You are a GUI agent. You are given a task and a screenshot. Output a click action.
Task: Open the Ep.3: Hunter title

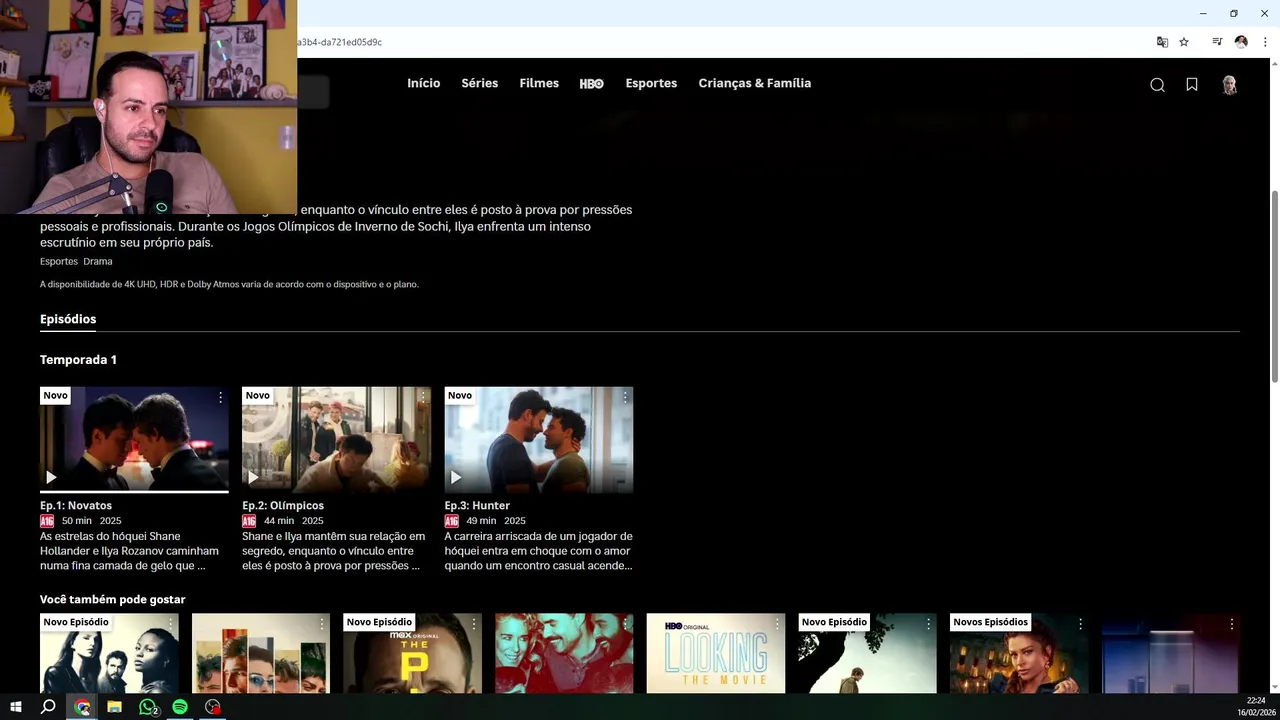point(477,505)
